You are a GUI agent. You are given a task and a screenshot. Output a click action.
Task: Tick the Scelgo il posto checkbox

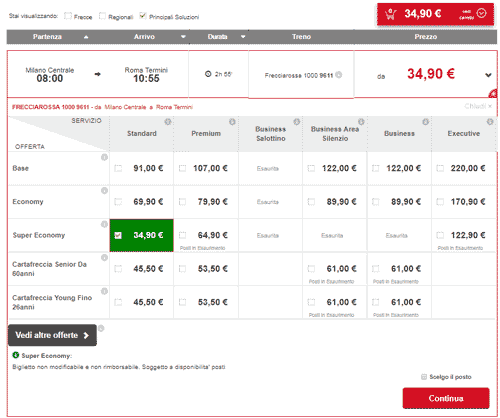pyautogui.click(x=424, y=377)
